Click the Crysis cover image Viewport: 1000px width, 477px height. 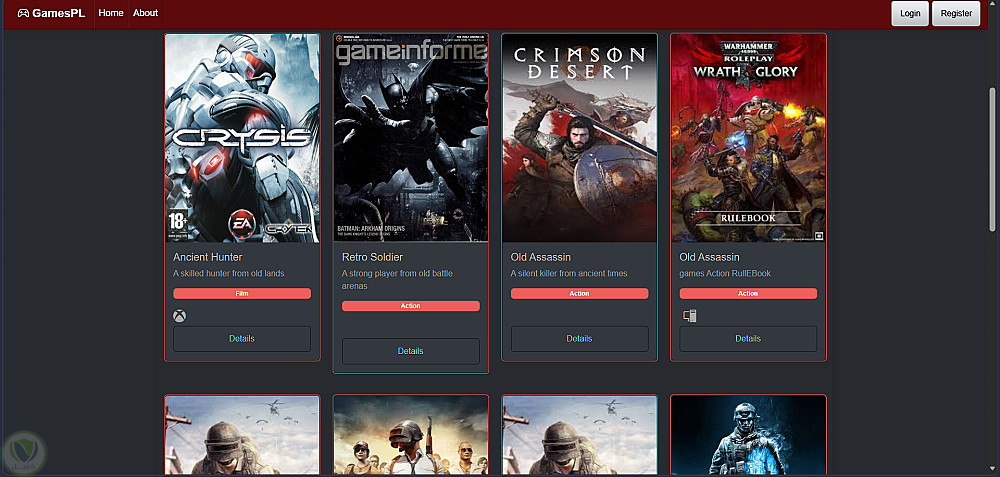click(242, 138)
